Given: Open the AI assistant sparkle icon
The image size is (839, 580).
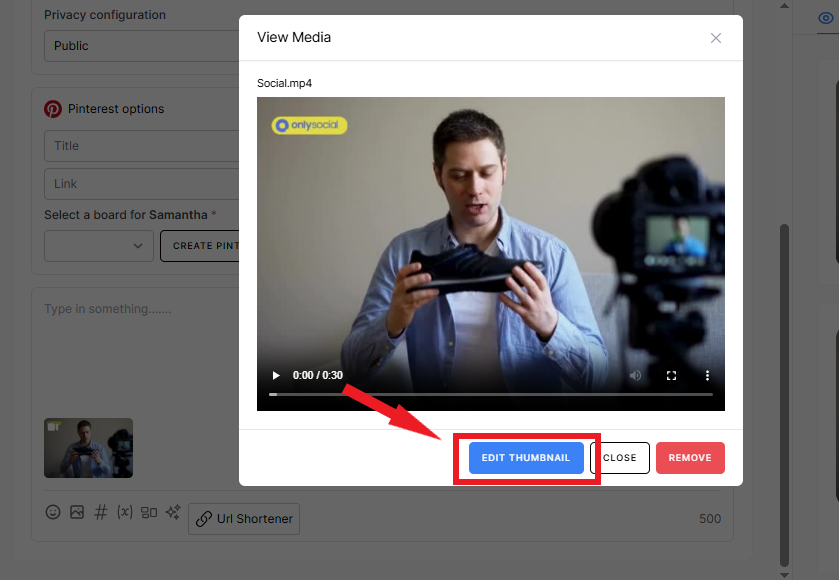Looking at the screenshot, I should click(173, 512).
